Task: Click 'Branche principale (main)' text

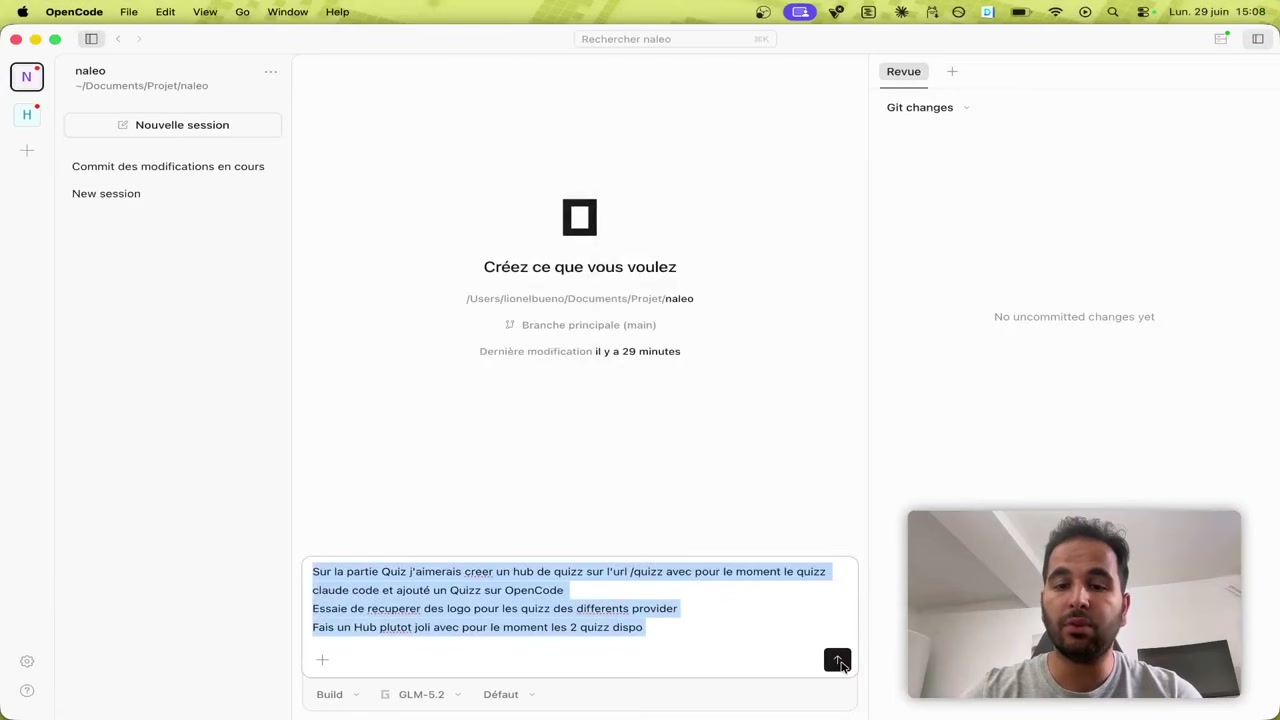Action: 588,325
